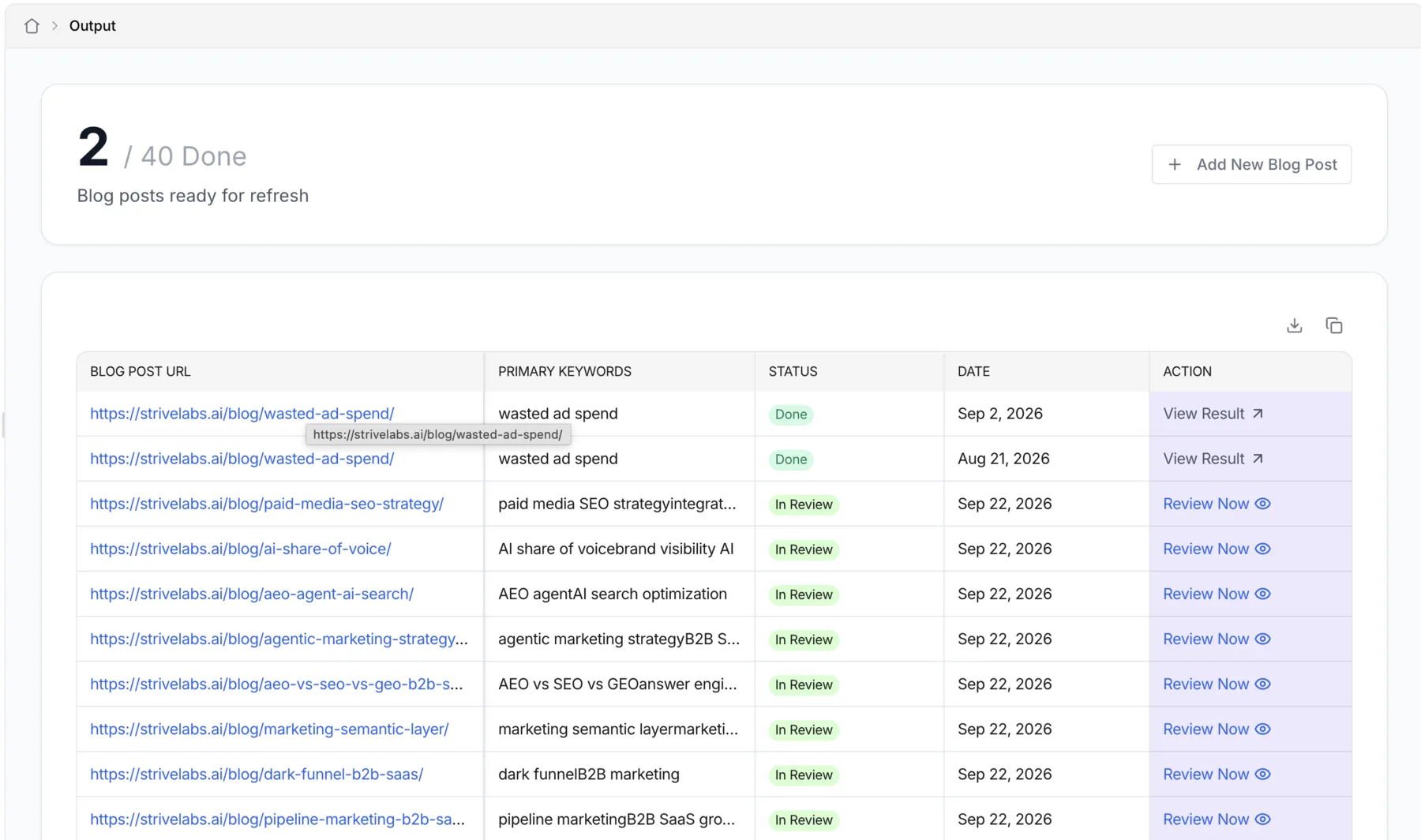Click Done badge in Aug 21 row
The width and height of the screenshot is (1421, 840).
click(x=791, y=459)
